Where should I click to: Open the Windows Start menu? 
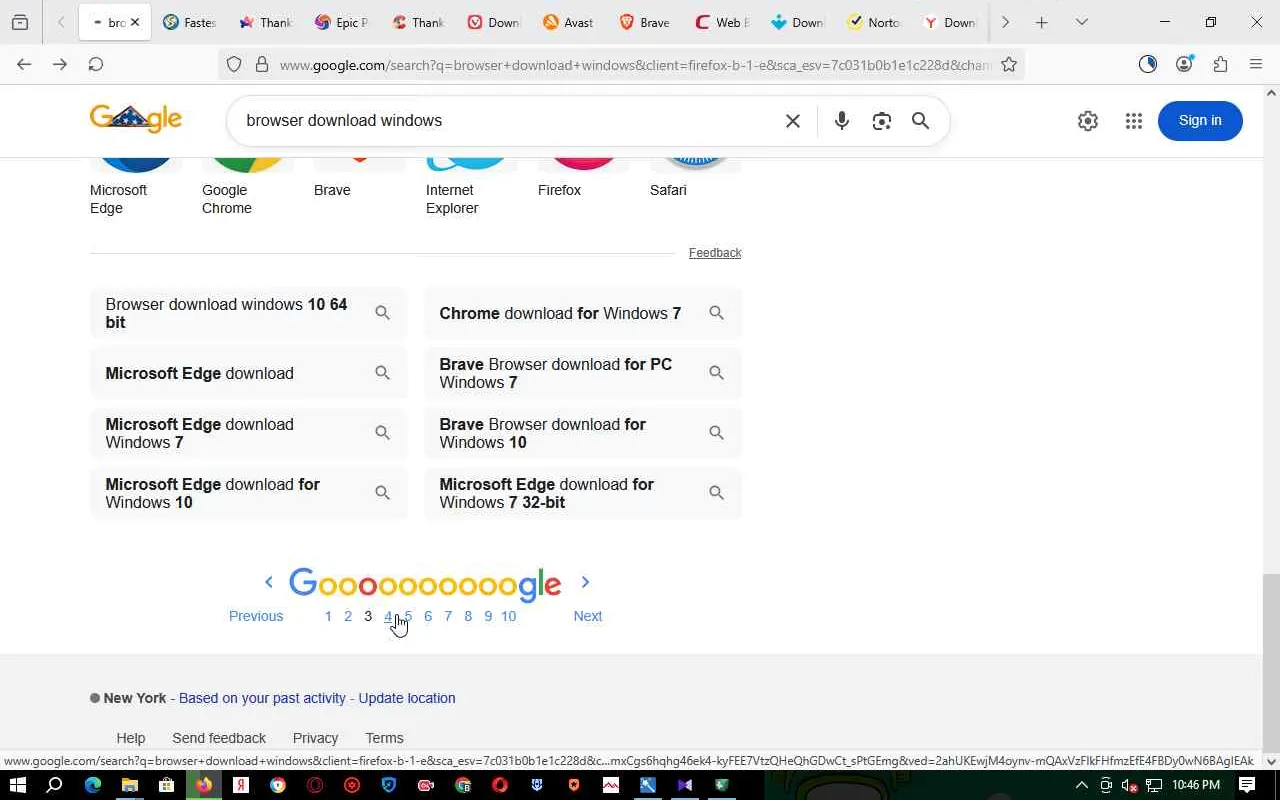tap(17, 785)
